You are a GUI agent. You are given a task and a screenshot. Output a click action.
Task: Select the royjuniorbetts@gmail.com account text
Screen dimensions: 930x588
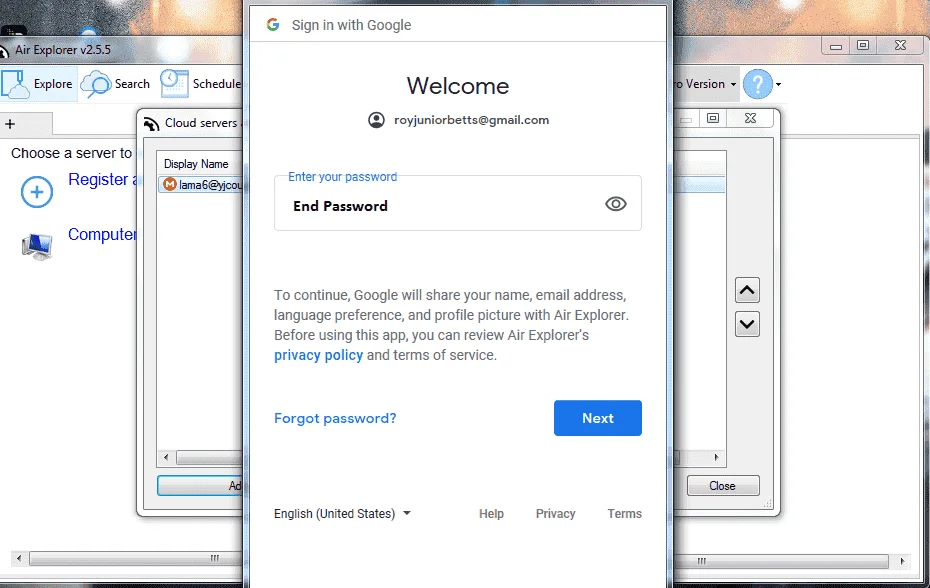click(x=472, y=120)
